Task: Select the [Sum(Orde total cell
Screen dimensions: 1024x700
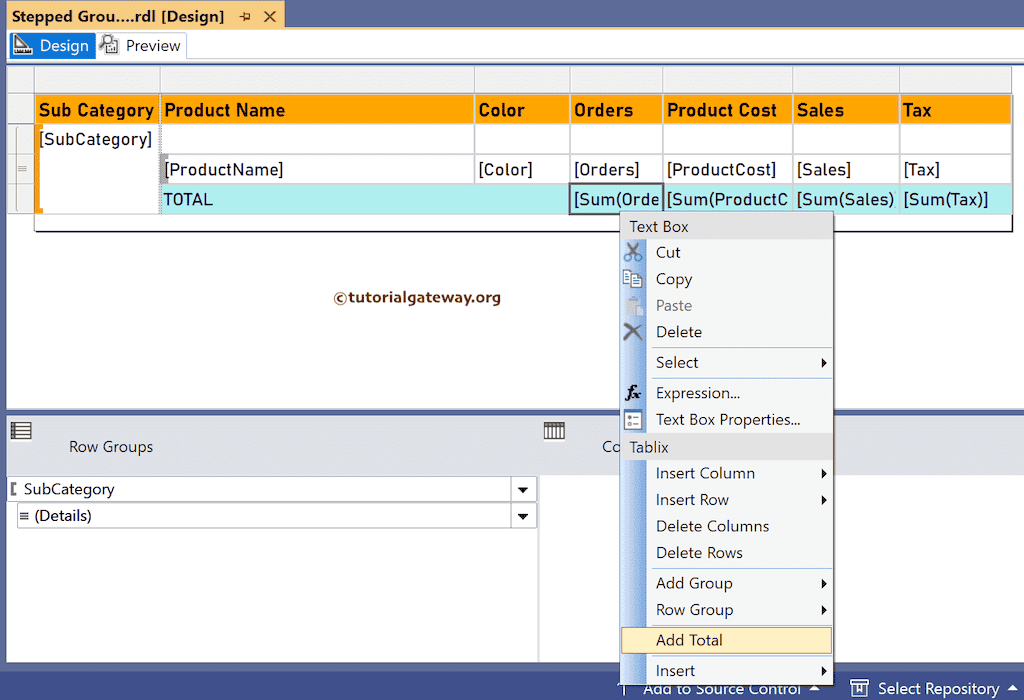Action: pyautogui.click(x=616, y=199)
